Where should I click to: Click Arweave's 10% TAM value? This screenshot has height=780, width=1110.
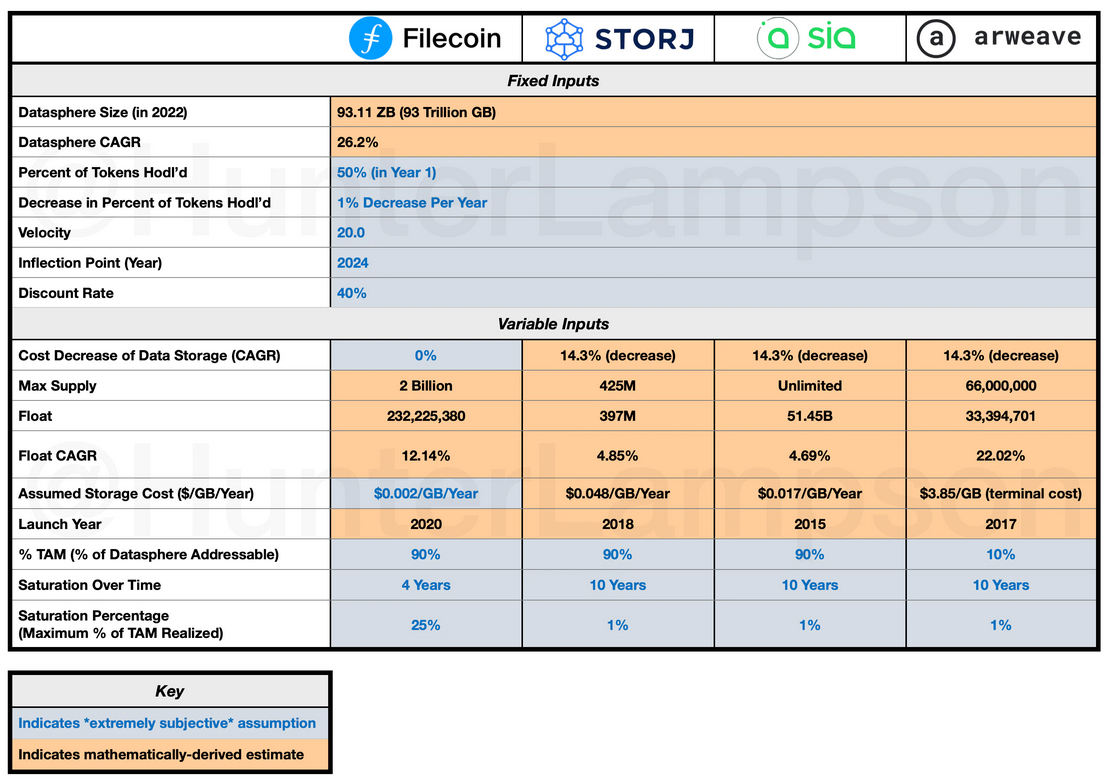(1001, 554)
